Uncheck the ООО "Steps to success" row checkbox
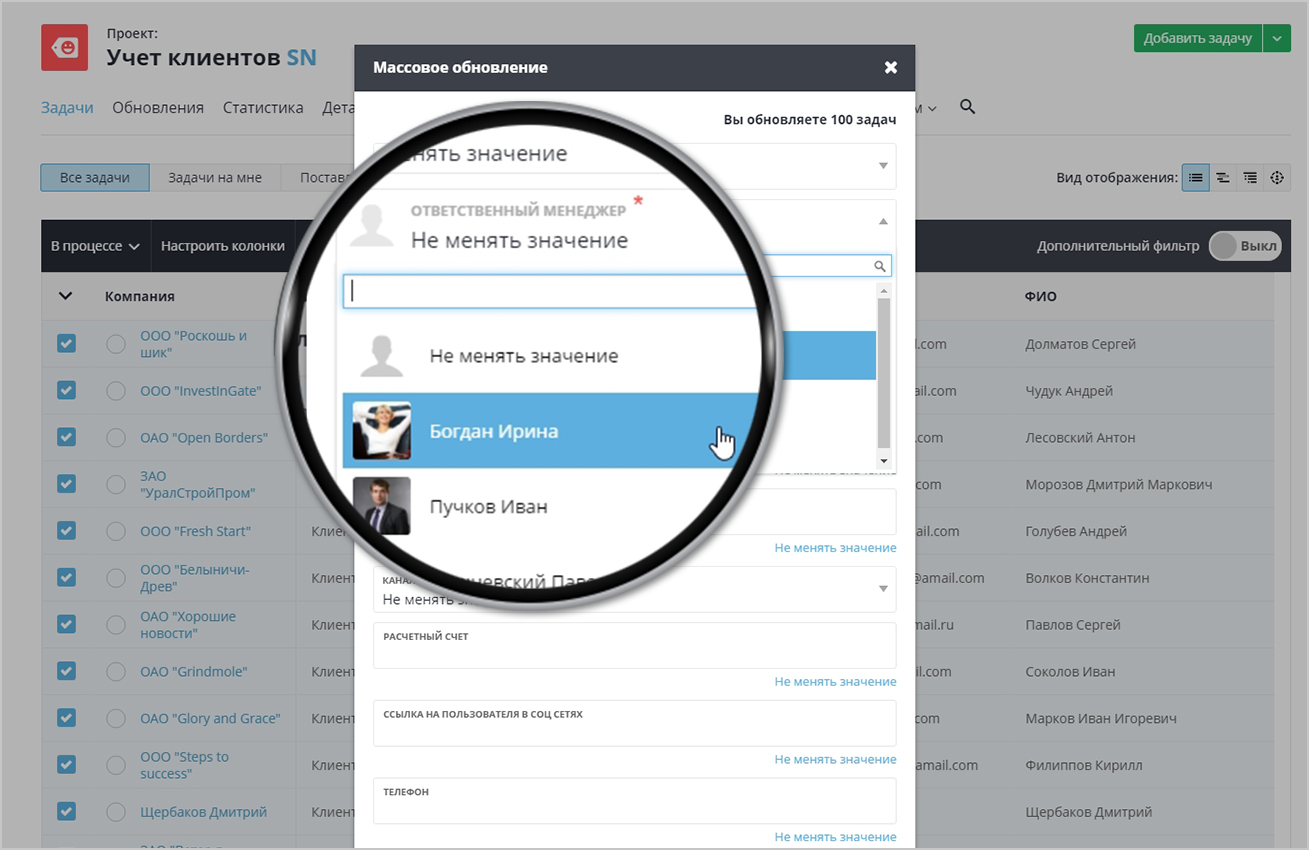The width and height of the screenshot is (1309, 850). coord(66,765)
